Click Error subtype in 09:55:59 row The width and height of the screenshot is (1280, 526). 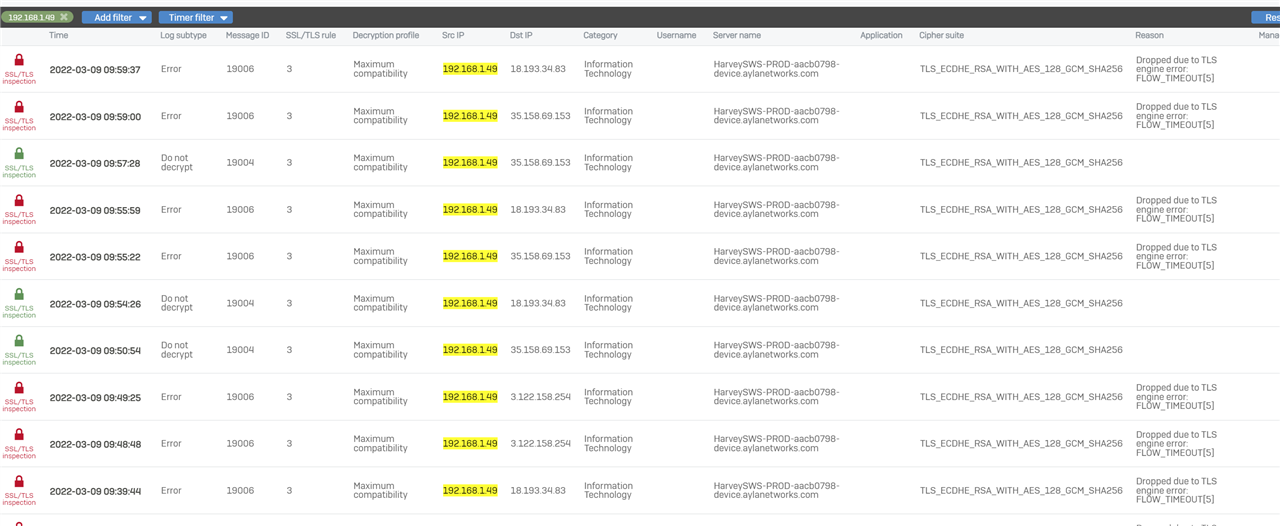pyautogui.click(x=171, y=210)
